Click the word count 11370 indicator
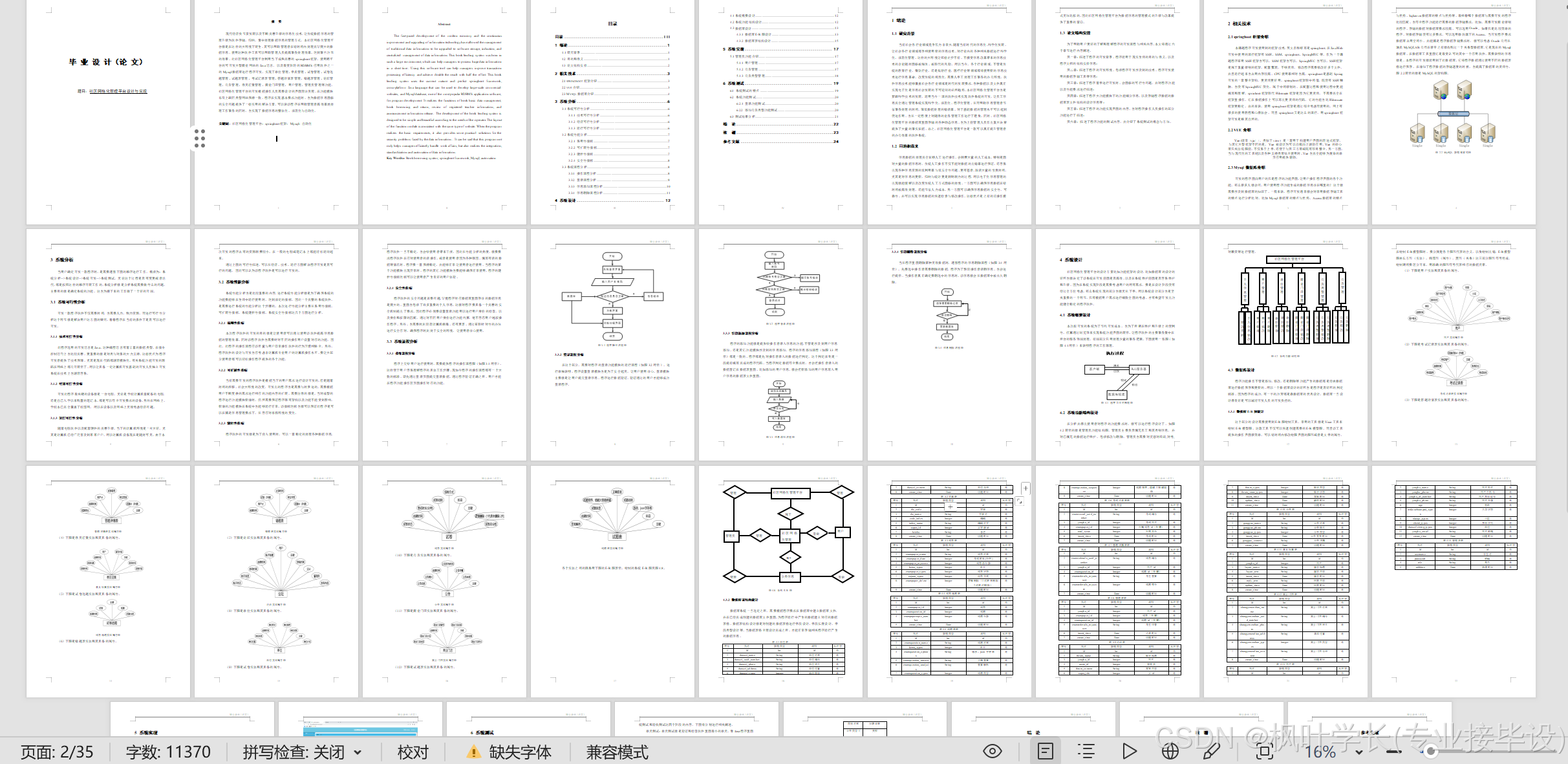The width and height of the screenshot is (1568, 764). click(x=168, y=752)
